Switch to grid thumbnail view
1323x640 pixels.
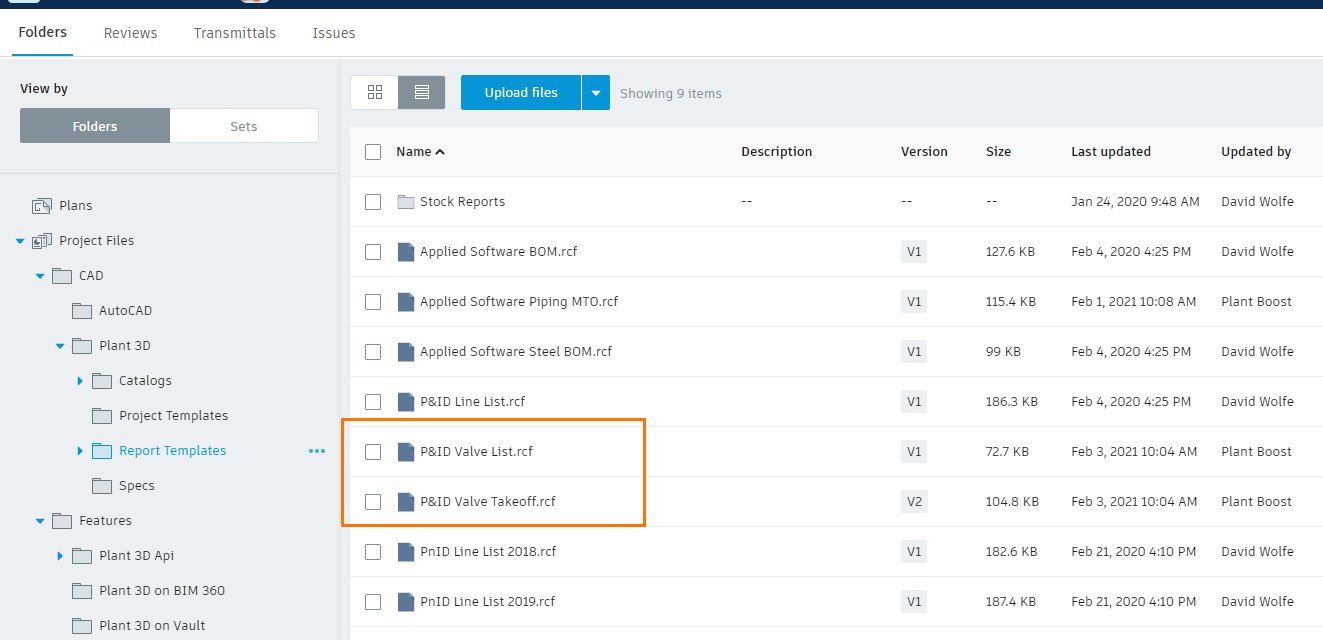point(375,92)
